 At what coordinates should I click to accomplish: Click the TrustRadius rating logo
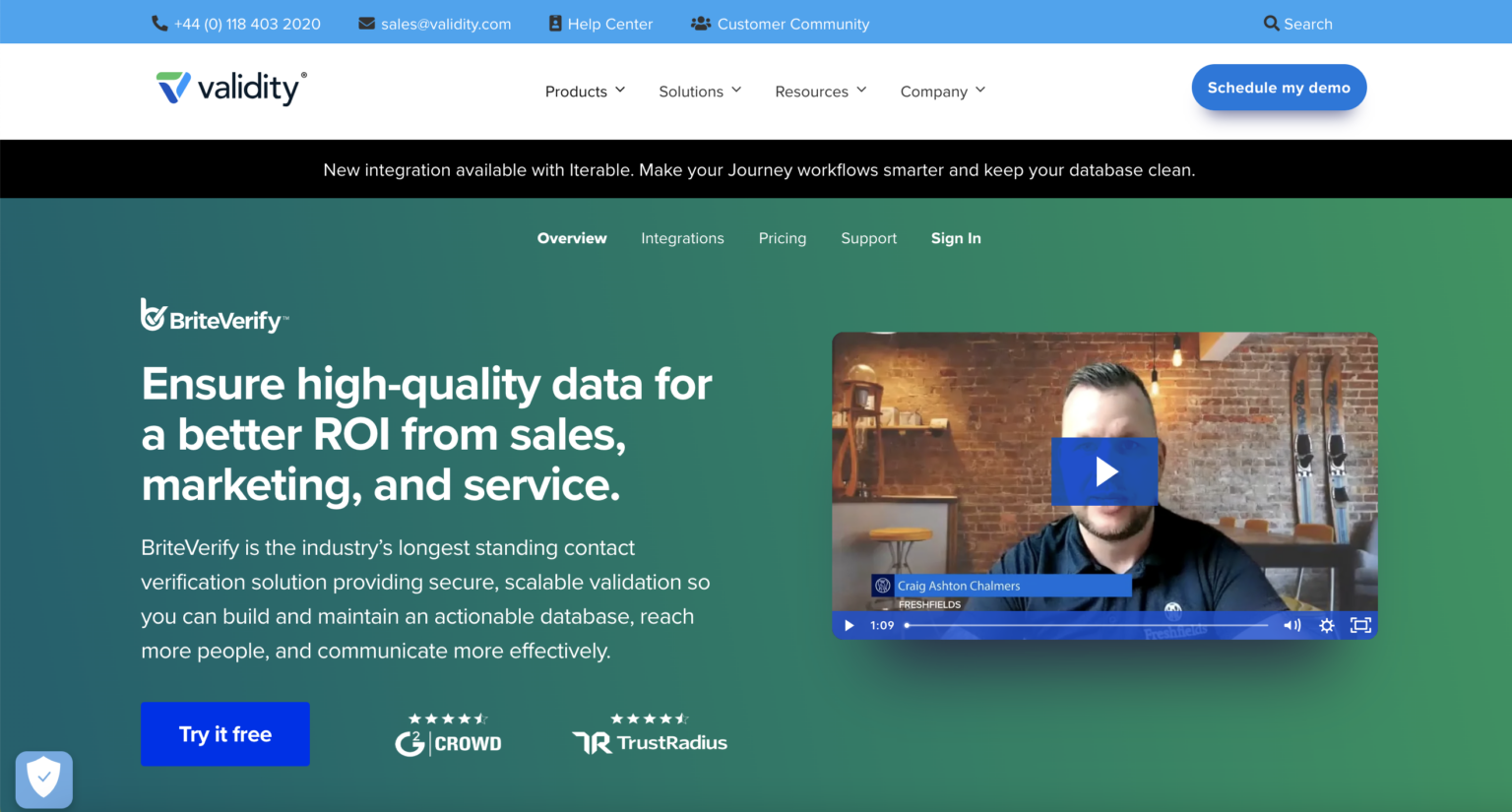pyautogui.click(x=650, y=734)
